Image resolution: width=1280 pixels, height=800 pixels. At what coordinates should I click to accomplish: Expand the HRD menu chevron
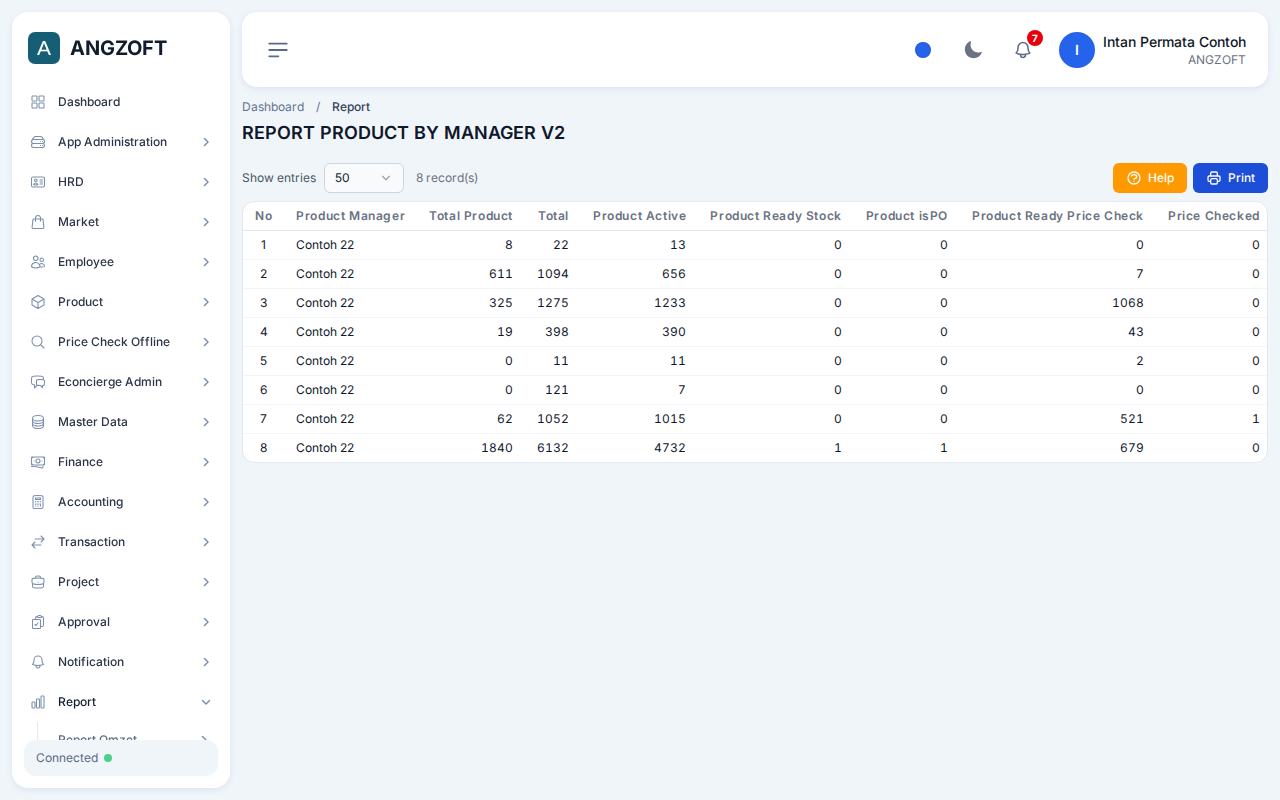point(206,182)
